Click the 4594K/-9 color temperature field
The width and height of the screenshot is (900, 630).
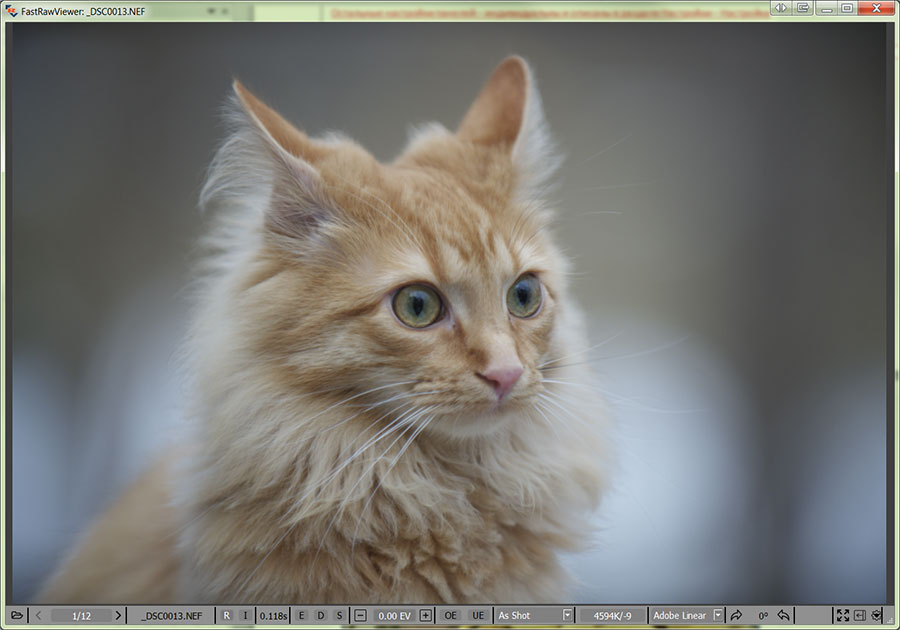[x=613, y=615]
